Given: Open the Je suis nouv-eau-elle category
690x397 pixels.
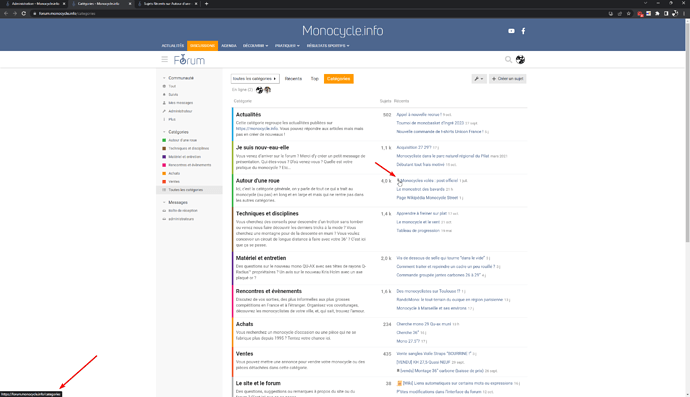Looking at the screenshot, I should coord(262,147).
